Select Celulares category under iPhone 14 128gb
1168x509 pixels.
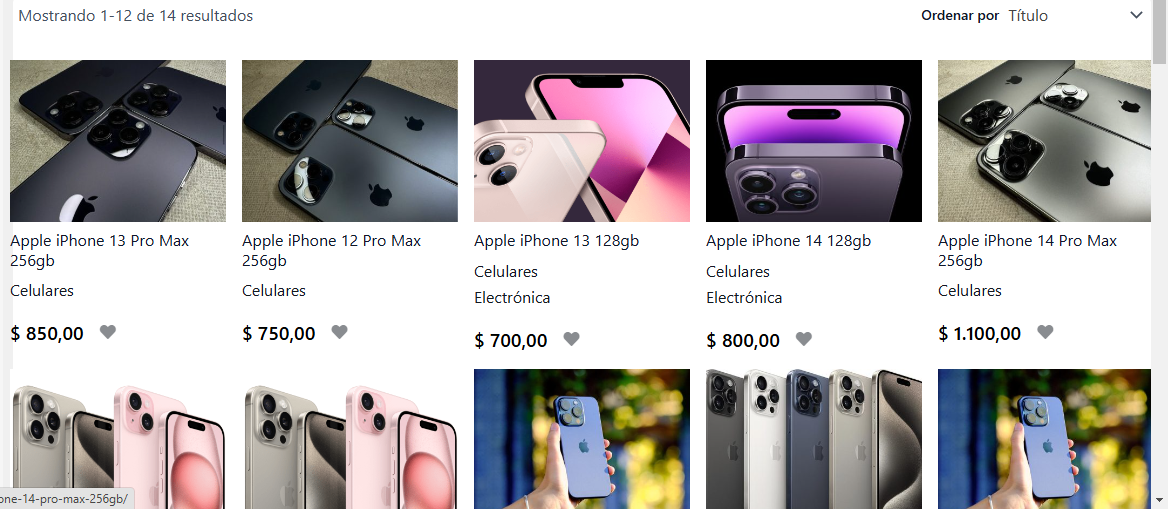click(x=738, y=272)
